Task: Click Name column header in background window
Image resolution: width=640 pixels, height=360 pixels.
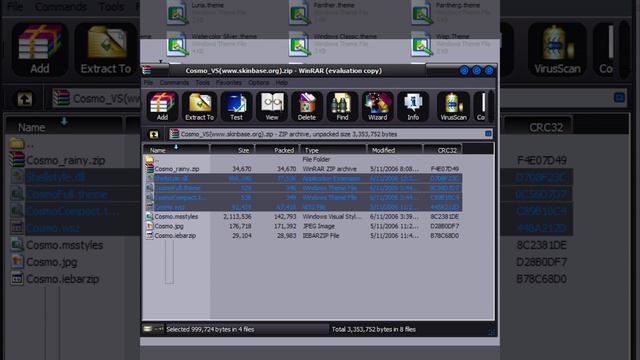Action: tap(64, 127)
